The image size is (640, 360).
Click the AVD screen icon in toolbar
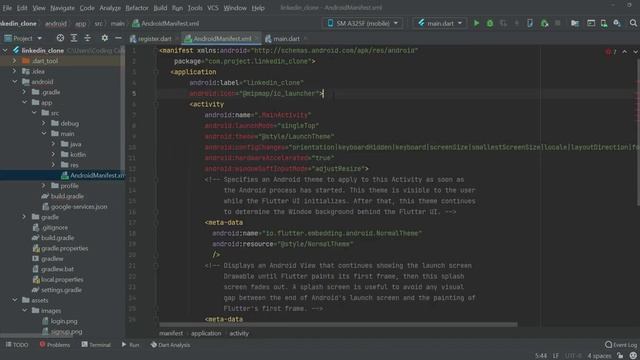point(591,23)
